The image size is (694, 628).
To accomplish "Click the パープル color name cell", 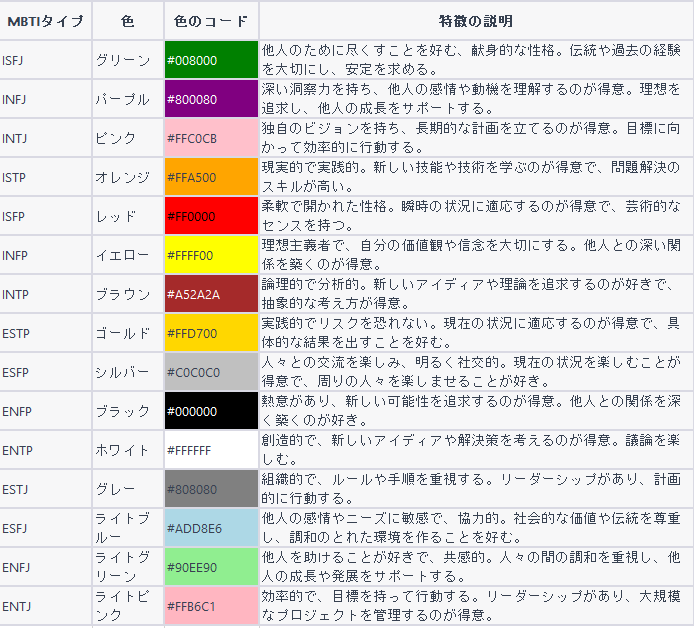I will 128,99.
